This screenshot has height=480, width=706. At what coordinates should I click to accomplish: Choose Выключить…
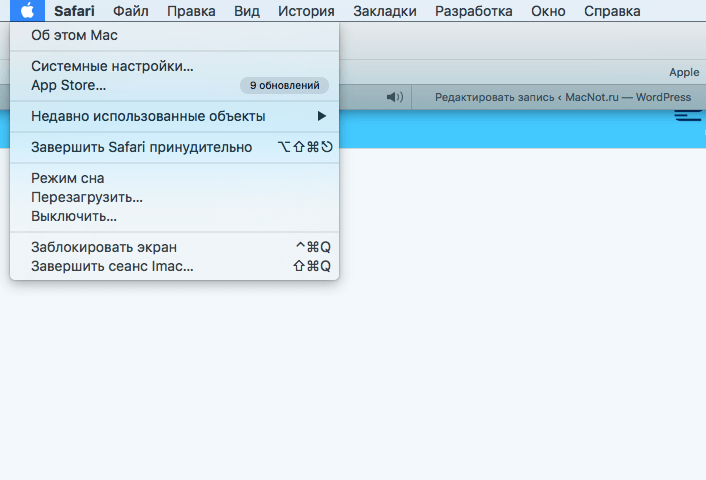pos(174,216)
